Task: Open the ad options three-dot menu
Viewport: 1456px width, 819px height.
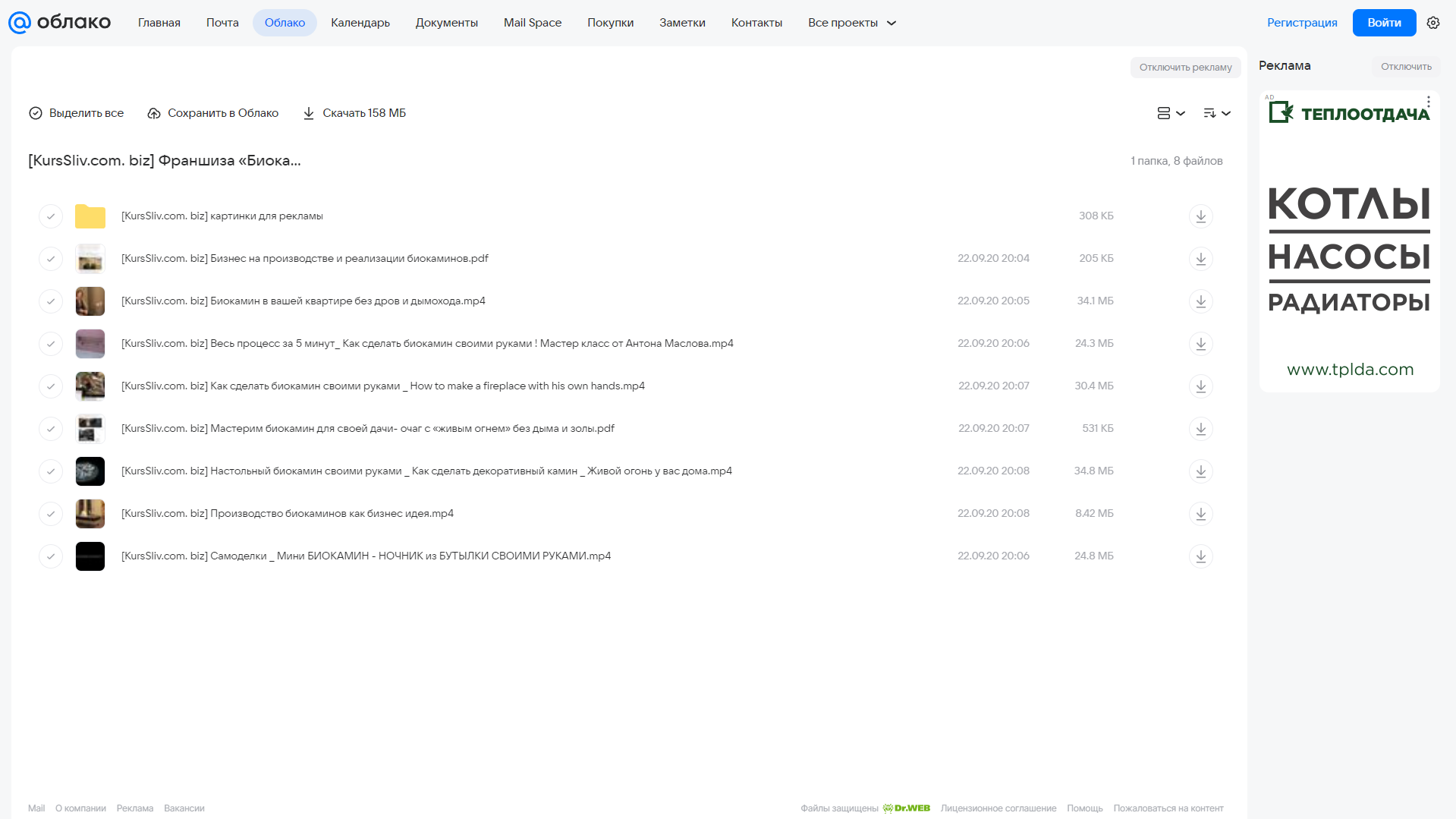Action: [x=1428, y=102]
